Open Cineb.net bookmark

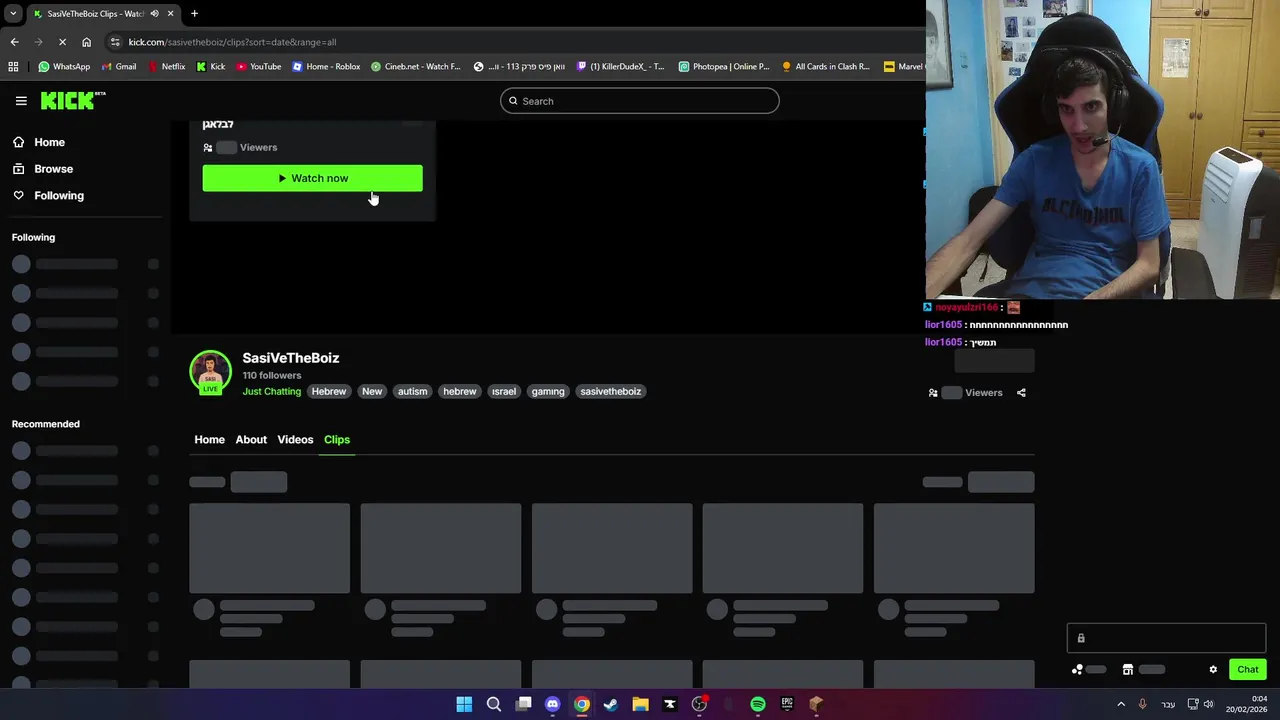(x=416, y=67)
